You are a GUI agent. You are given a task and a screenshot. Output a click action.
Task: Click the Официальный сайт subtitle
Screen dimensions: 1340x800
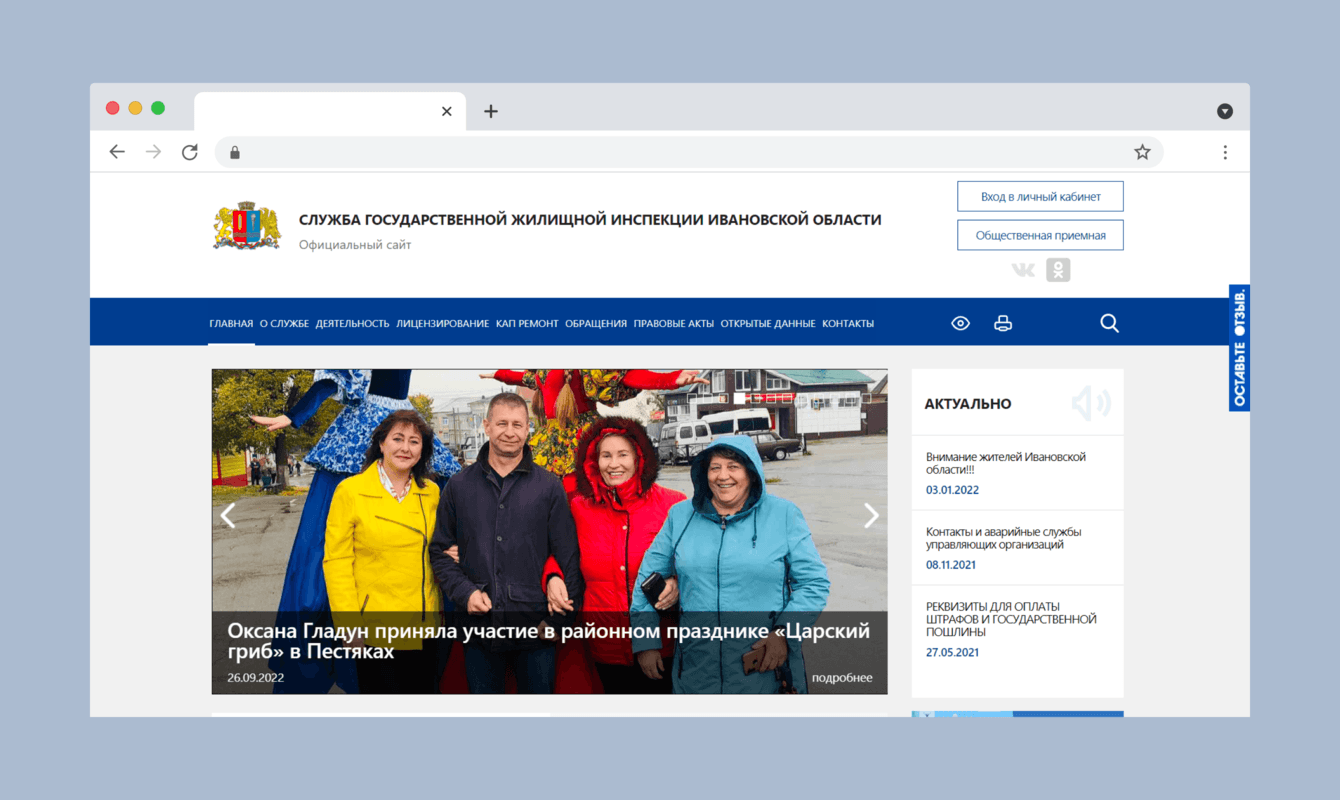pyautogui.click(x=355, y=245)
